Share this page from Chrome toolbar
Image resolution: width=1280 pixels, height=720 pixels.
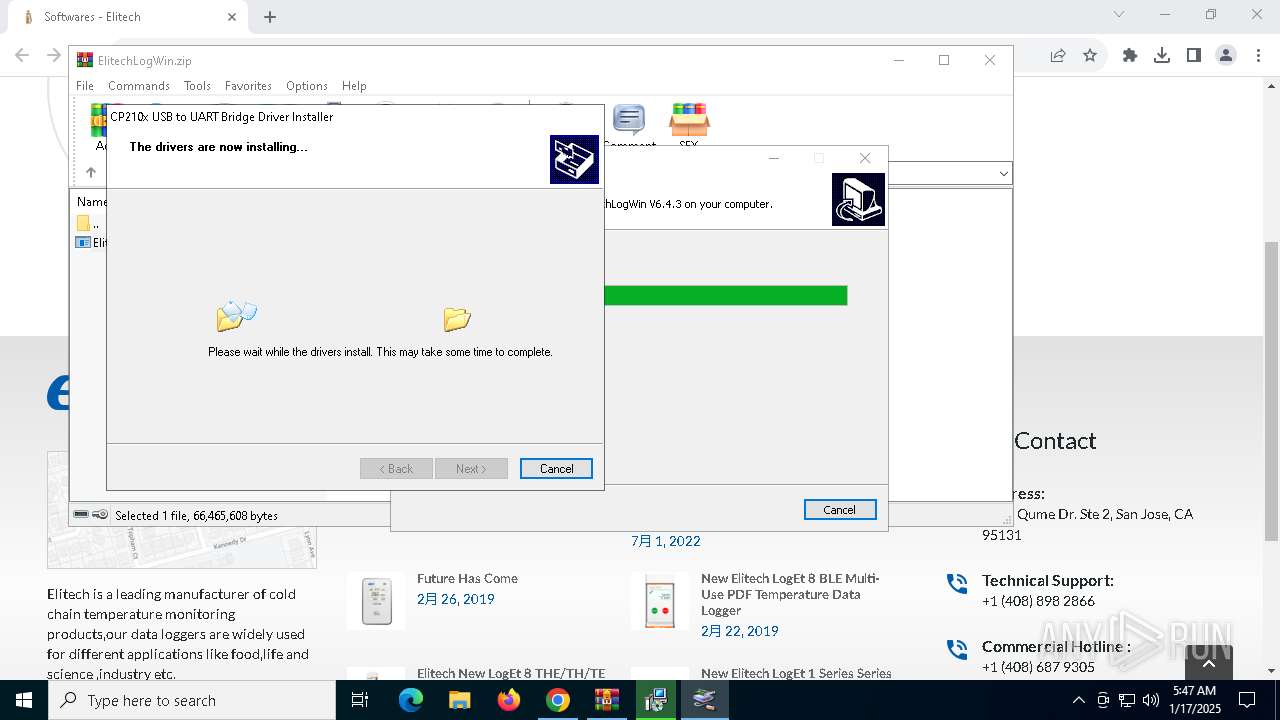(x=1057, y=56)
